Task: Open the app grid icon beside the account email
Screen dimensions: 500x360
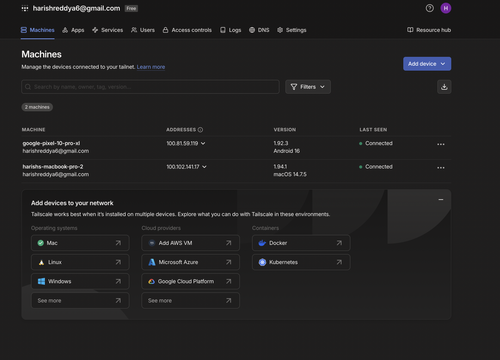Action: (x=25, y=9)
